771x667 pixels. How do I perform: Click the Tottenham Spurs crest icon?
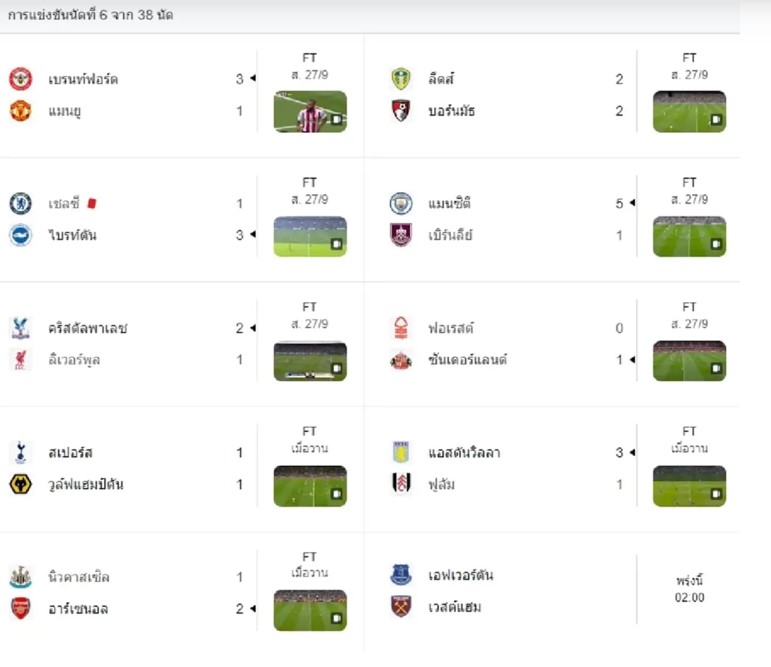(21, 452)
